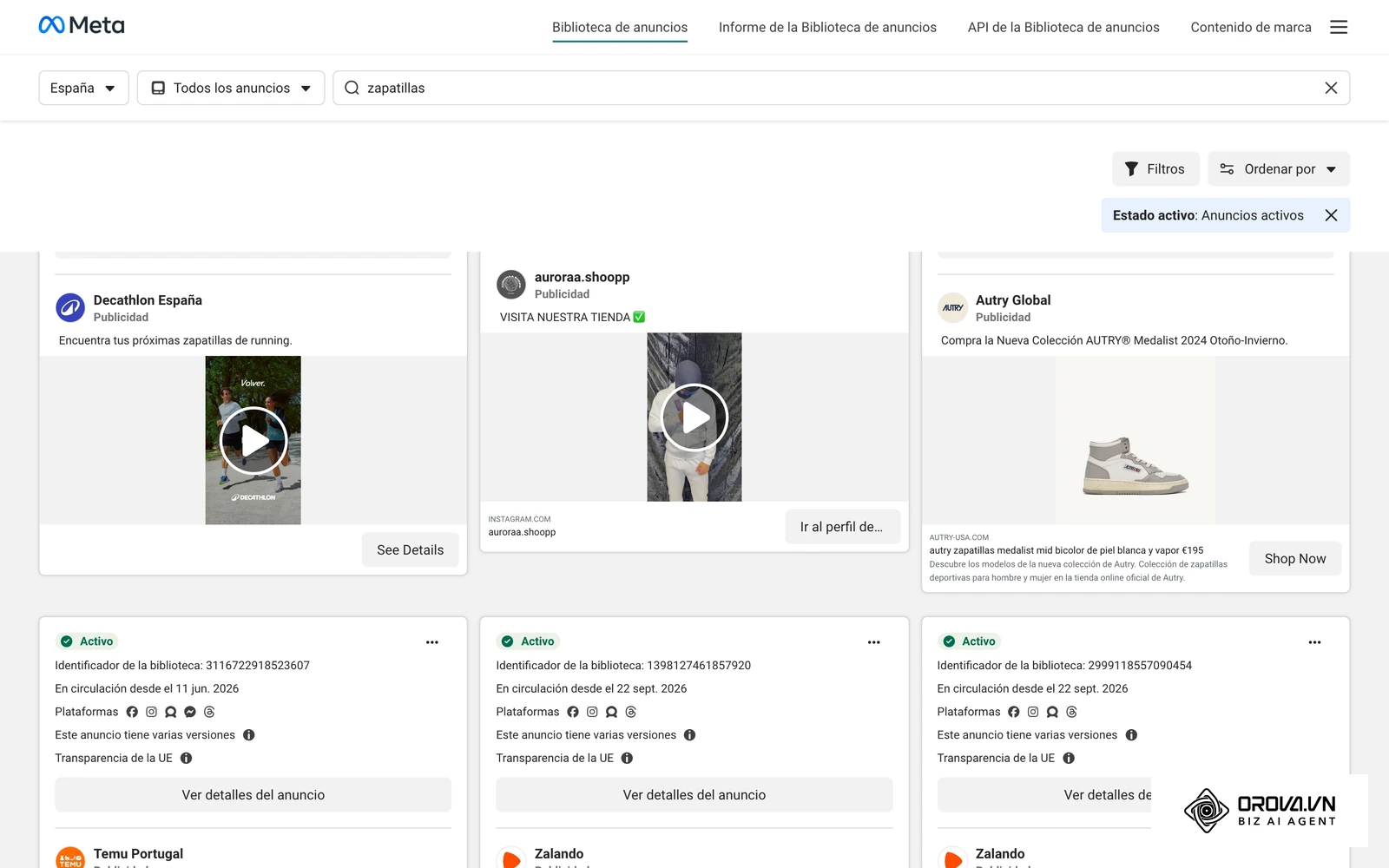This screenshot has height=868, width=1389.
Task: Open the Filtros panel
Action: (1155, 169)
